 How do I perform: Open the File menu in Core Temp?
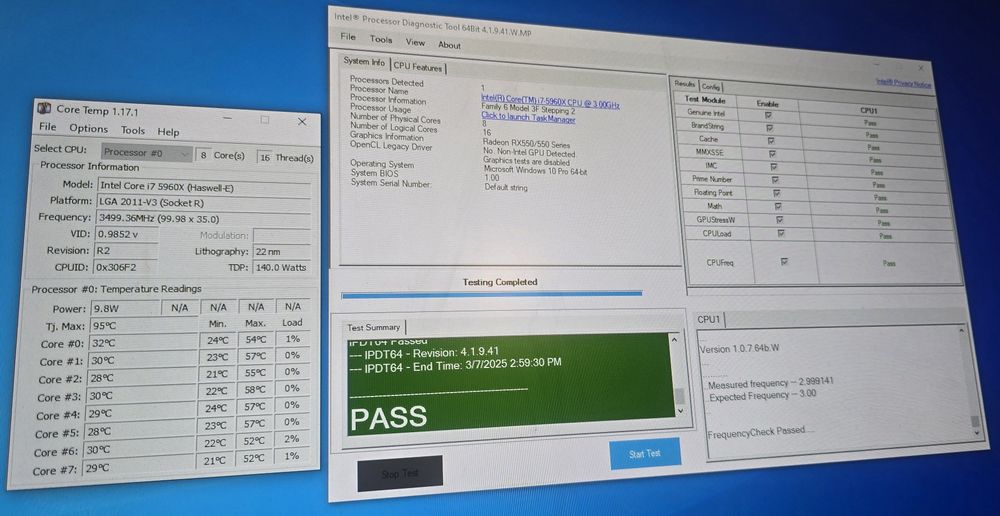click(48, 127)
